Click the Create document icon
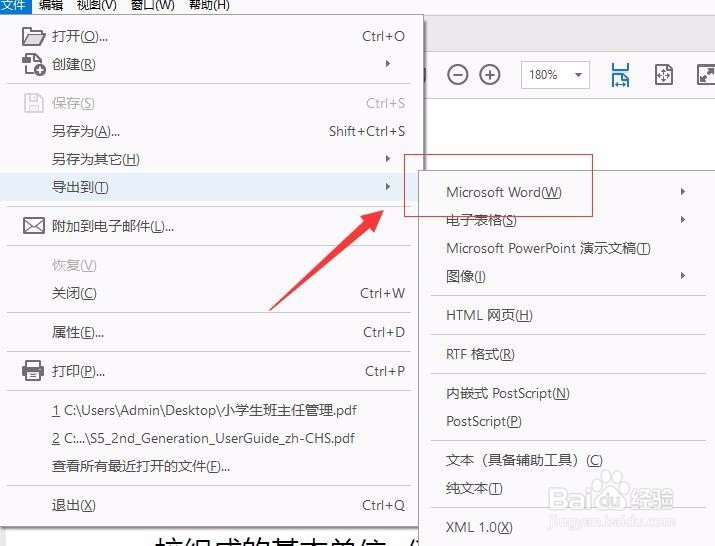 [x=34, y=64]
